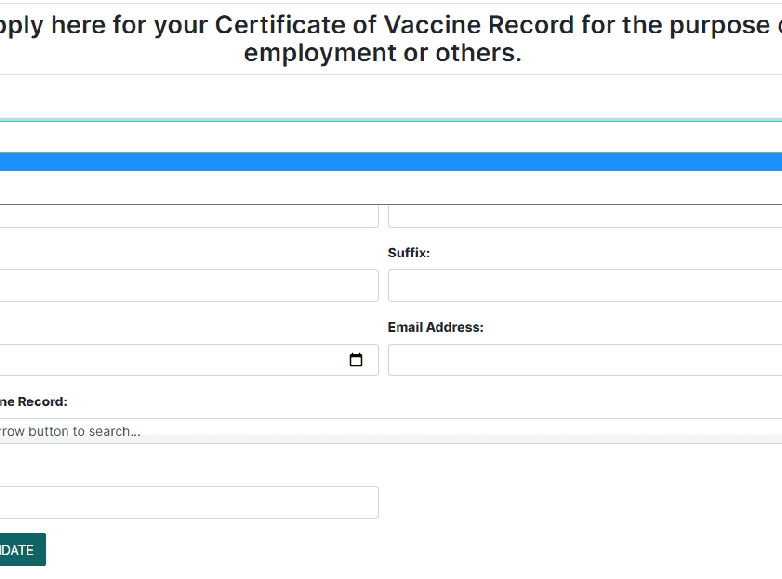
Task: Click the "employment or others." heading line
Action: point(382,53)
